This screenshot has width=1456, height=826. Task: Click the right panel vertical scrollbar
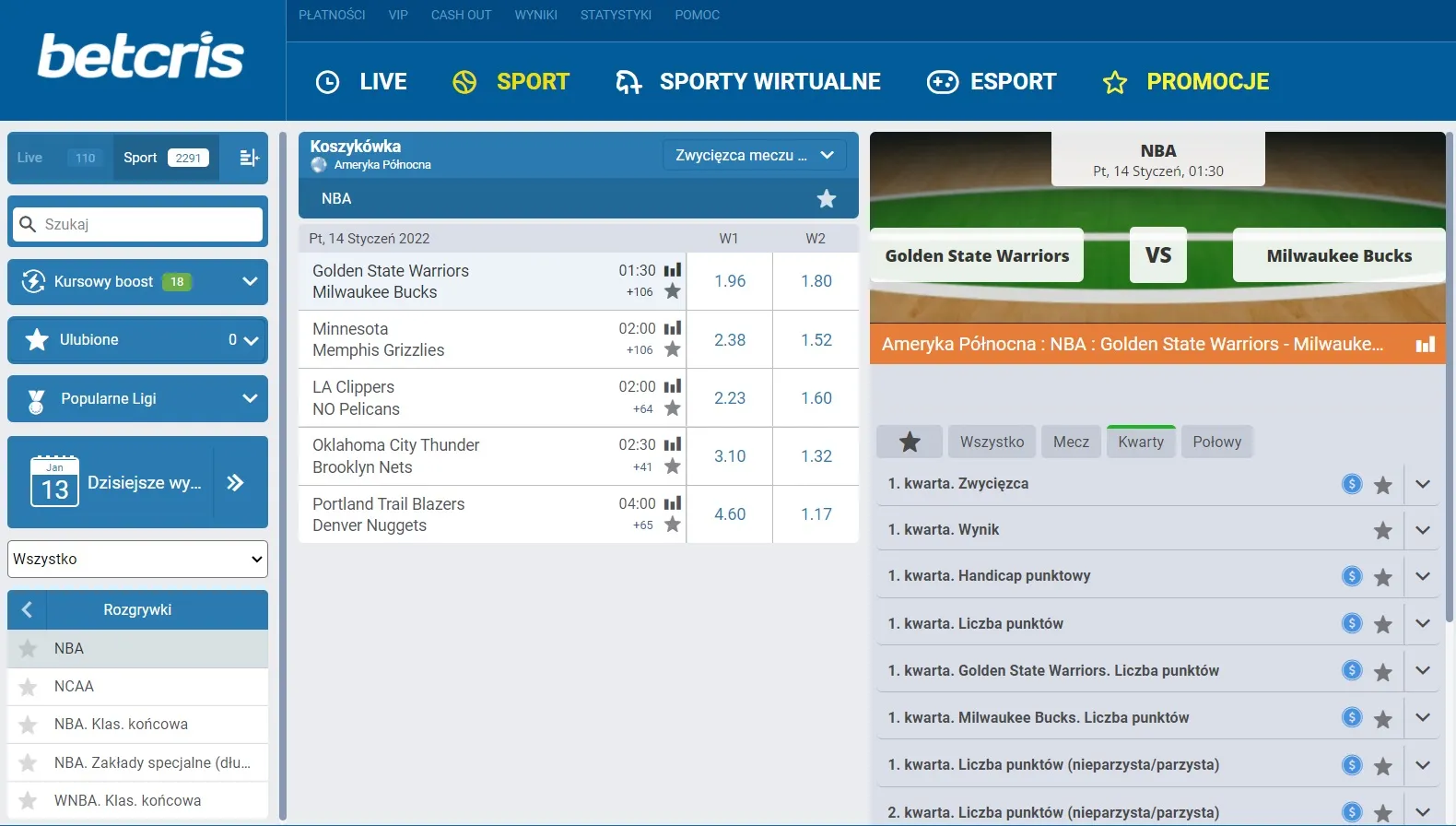(1449, 369)
